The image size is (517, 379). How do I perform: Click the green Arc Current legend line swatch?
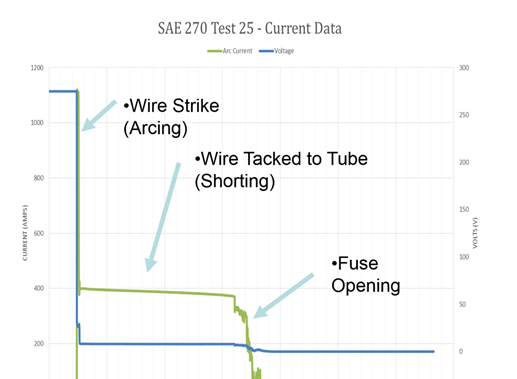(x=214, y=51)
